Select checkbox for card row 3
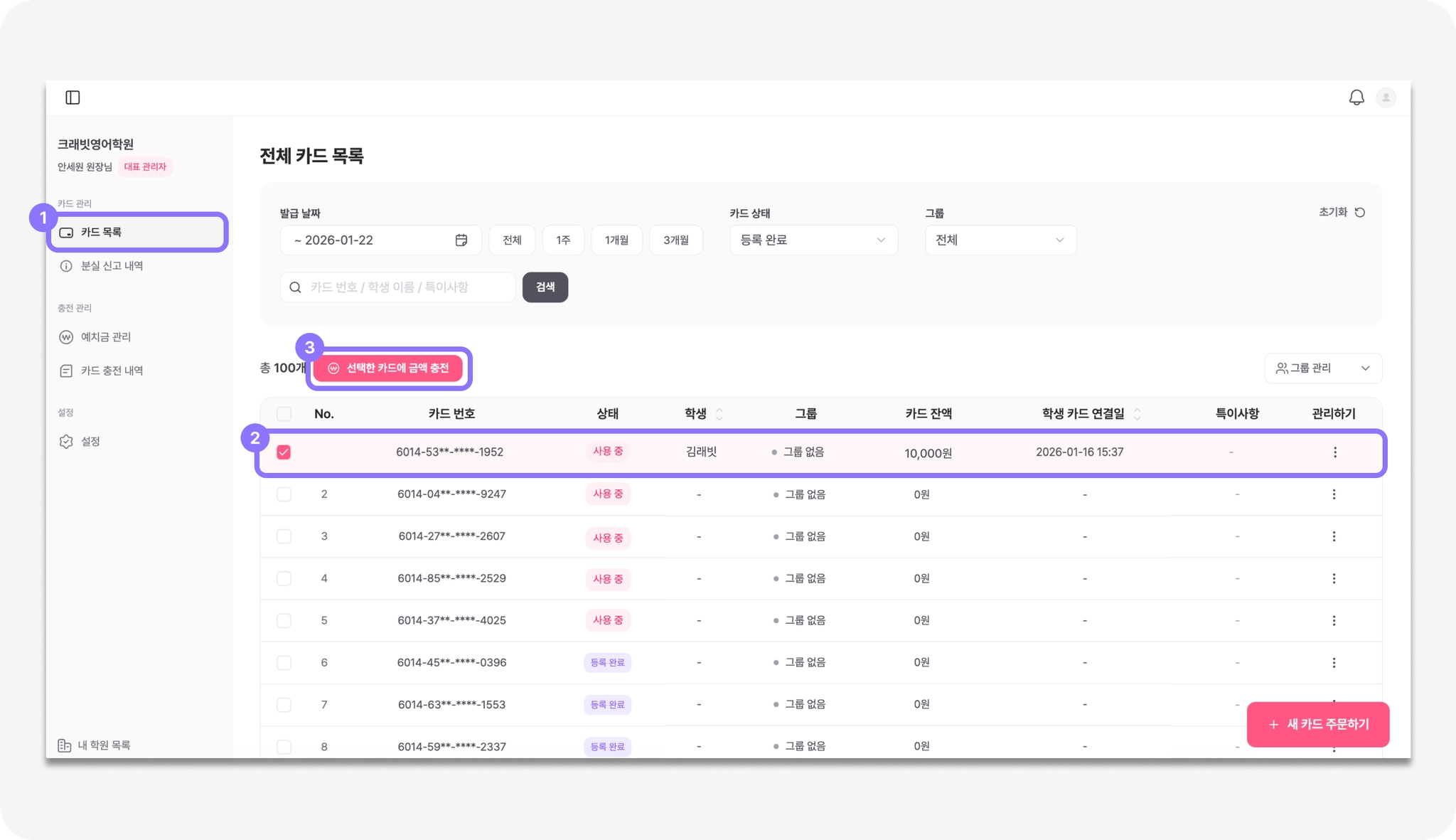This screenshot has width=1456, height=840. (284, 536)
